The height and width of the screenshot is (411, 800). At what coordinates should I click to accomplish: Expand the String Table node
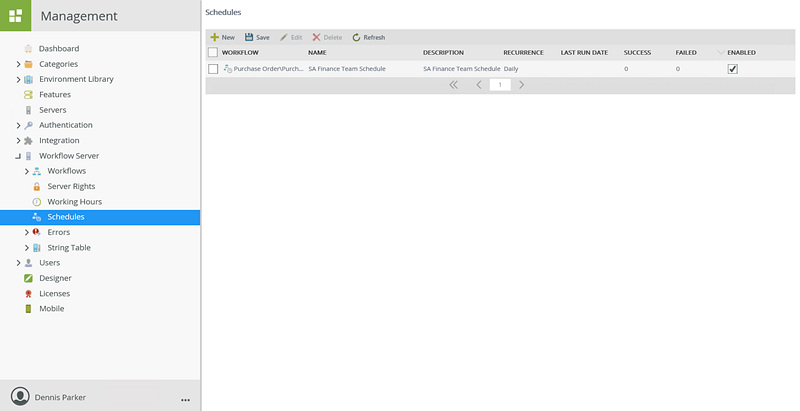pyautogui.click(x=27, y=247)
